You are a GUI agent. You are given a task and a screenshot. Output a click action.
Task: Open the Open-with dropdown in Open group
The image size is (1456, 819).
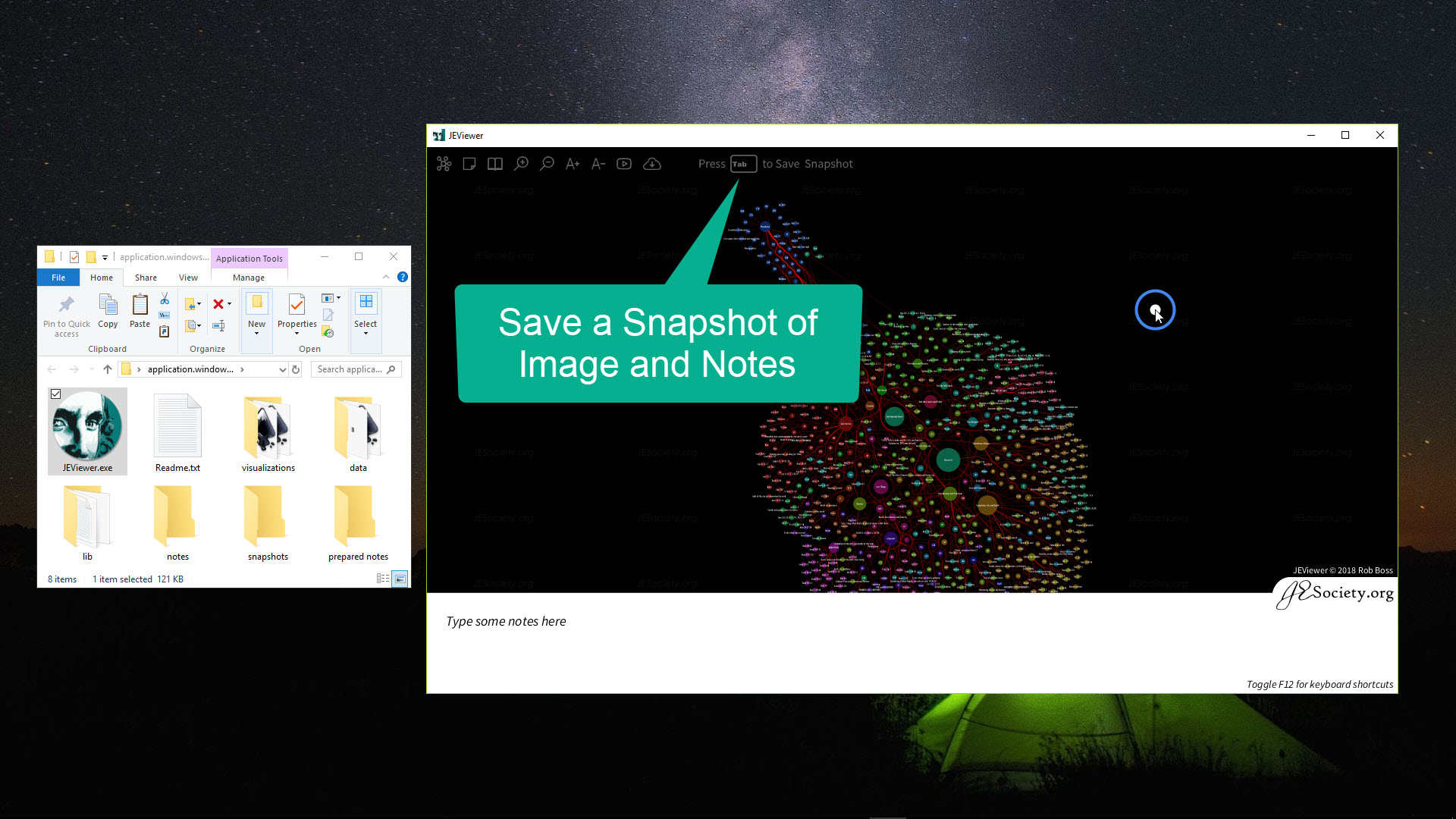click(331, 298)
